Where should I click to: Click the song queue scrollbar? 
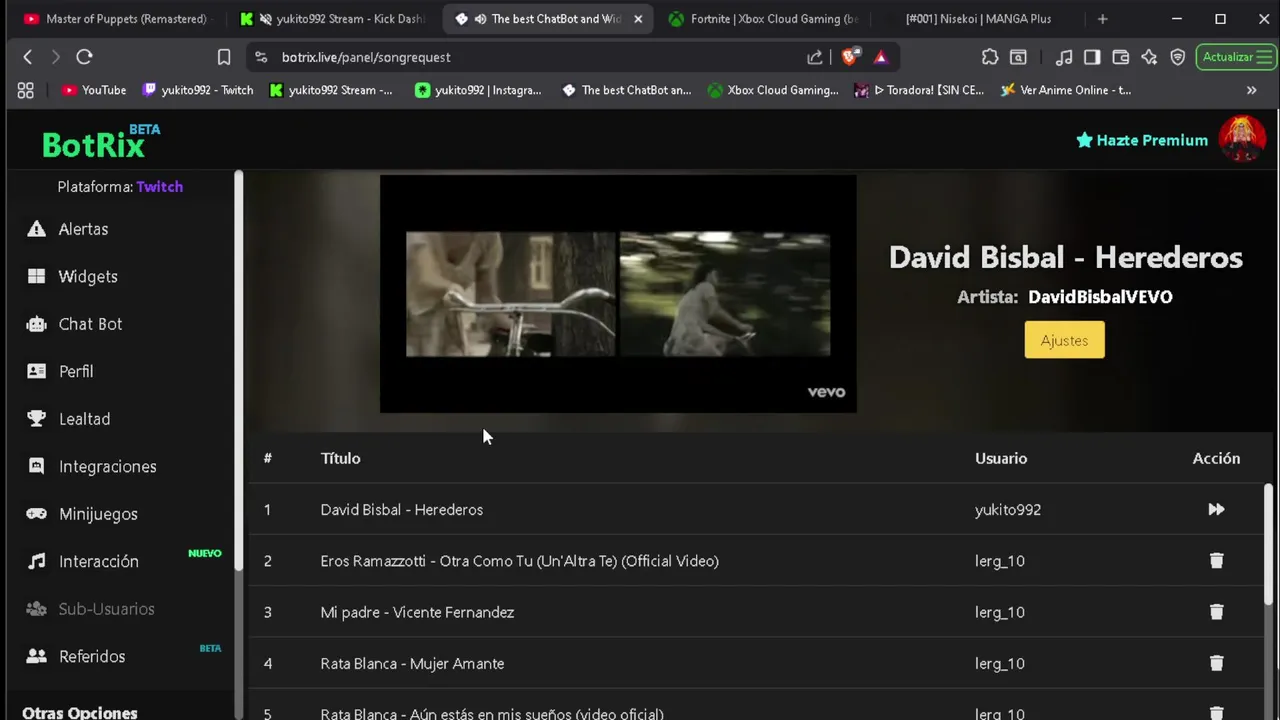click(1269, 545)
